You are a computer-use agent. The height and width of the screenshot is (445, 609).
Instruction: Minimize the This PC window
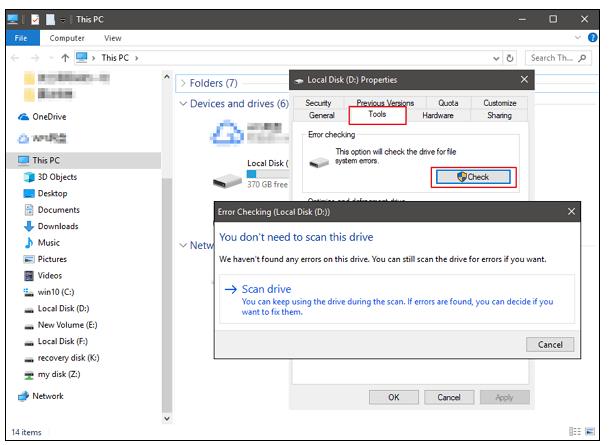pos(522,19)
